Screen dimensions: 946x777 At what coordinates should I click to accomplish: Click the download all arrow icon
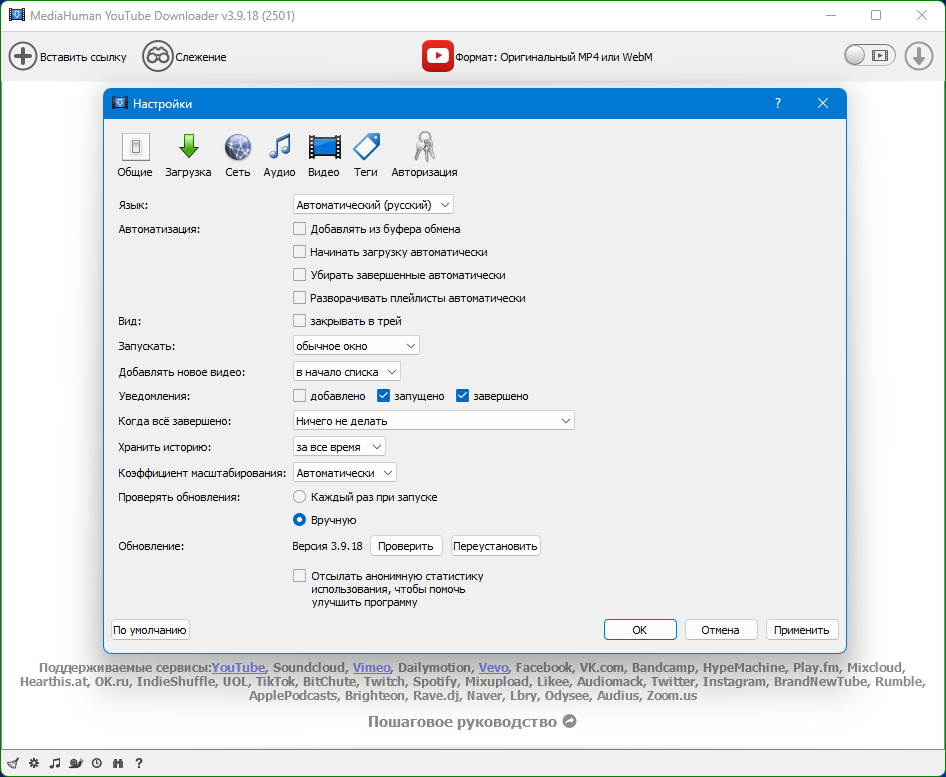(918, 56)
